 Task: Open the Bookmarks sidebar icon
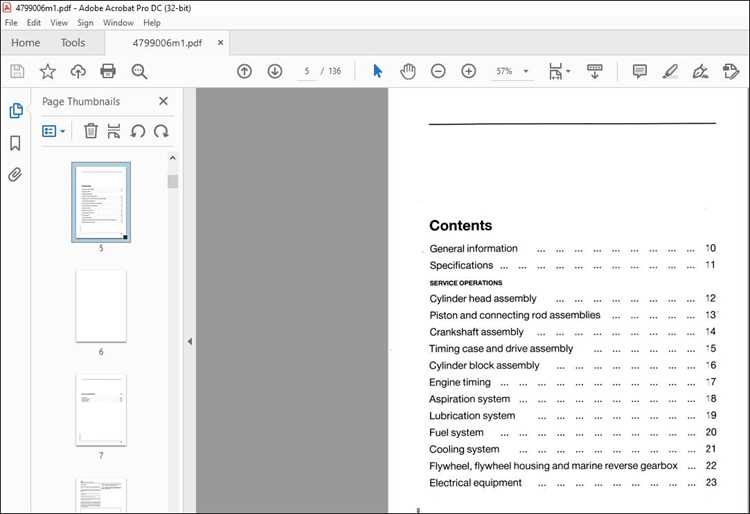(15, 143)
